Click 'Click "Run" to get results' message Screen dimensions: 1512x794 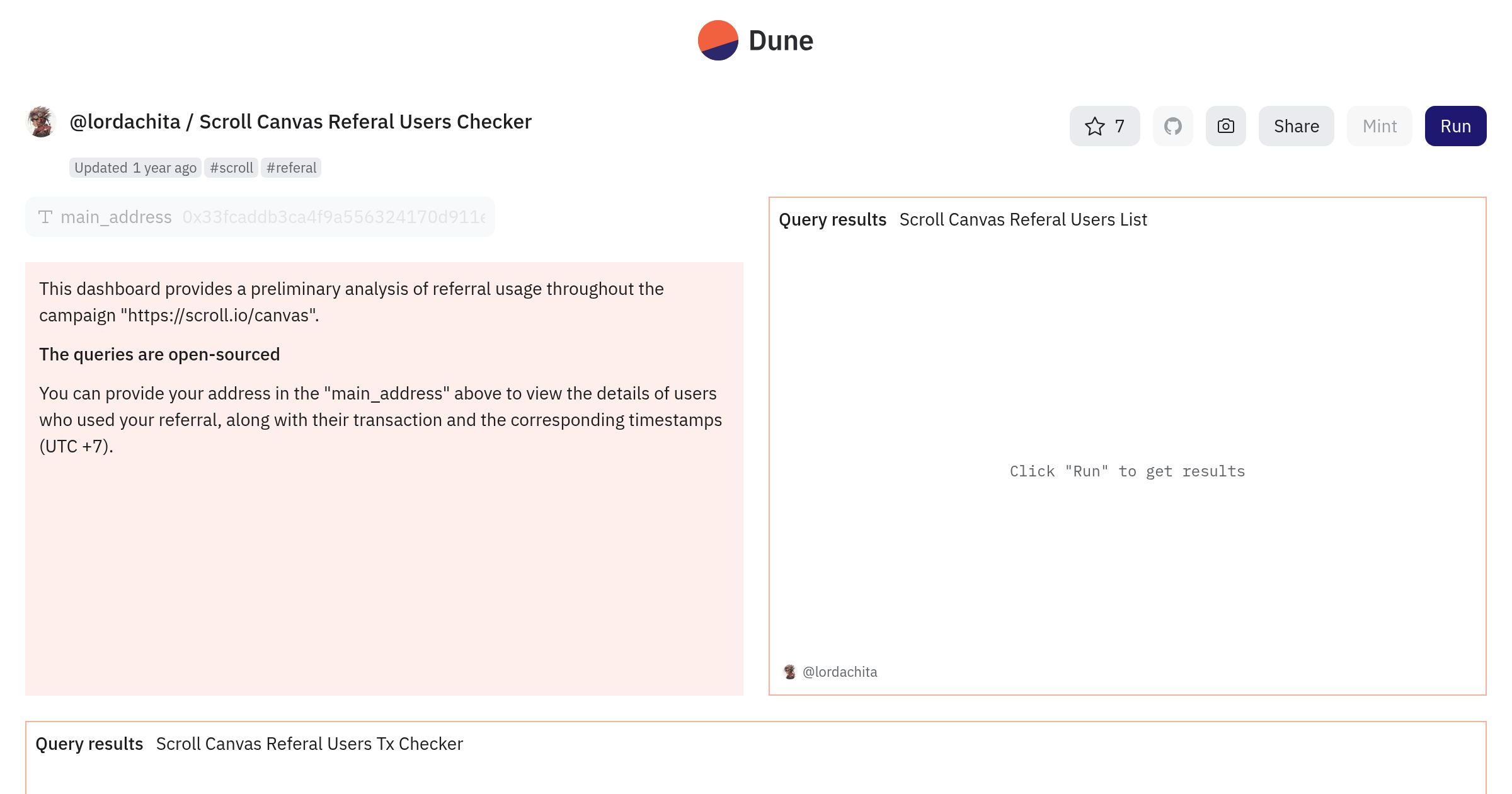coord(1127,471)
